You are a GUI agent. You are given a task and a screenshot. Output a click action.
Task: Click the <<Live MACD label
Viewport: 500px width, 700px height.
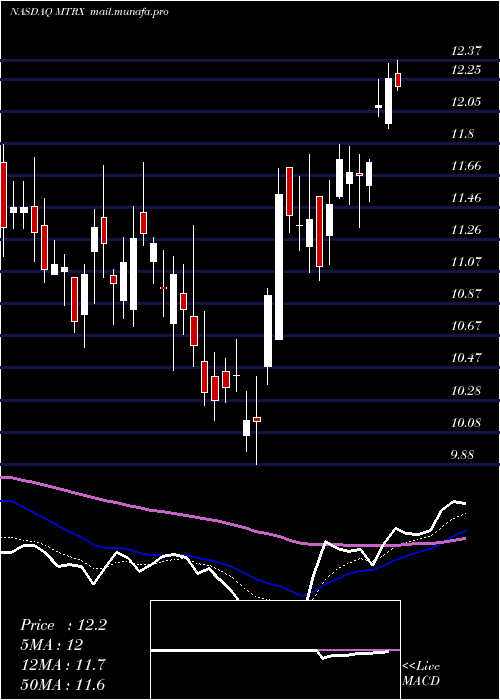(x=421, y=674)
